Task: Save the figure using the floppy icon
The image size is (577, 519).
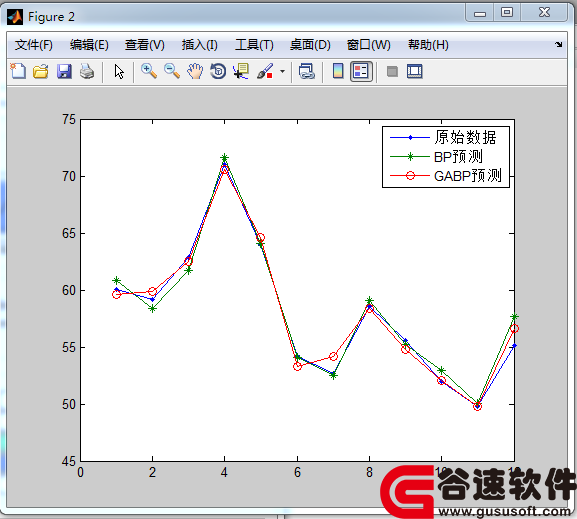Action: coord(64,71)
